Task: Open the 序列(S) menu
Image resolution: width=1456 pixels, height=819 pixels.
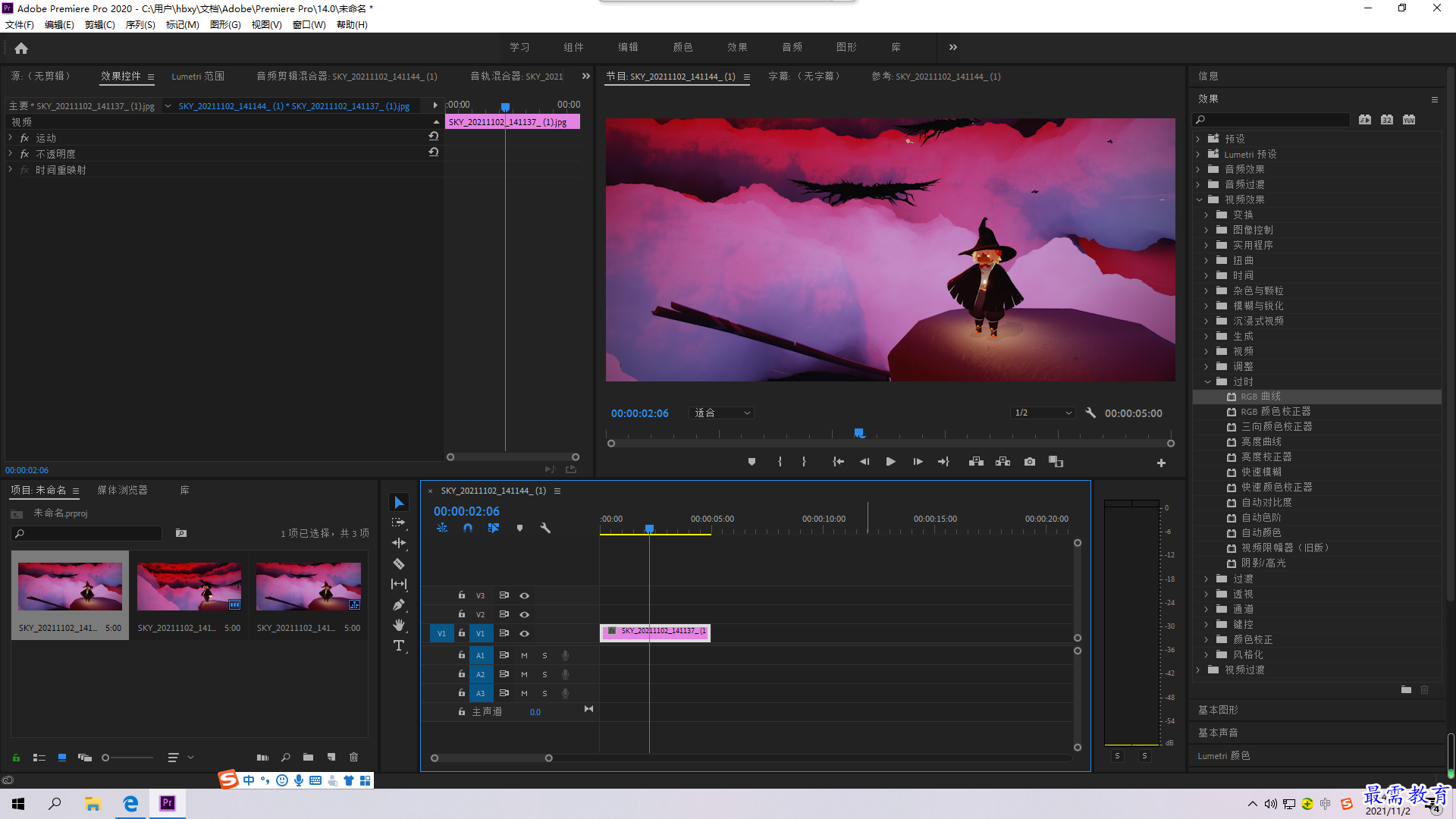Action: 140,24
